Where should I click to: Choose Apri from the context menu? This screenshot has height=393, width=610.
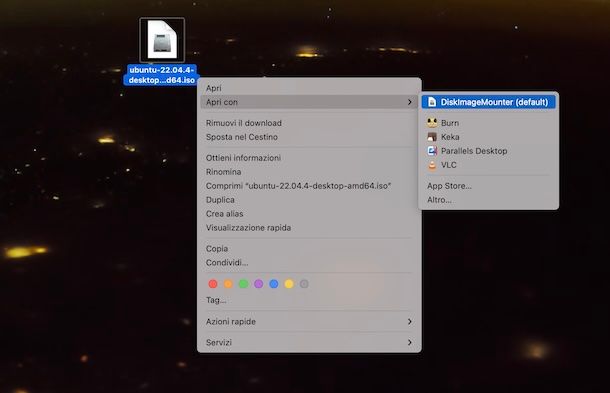coord(309,88)
